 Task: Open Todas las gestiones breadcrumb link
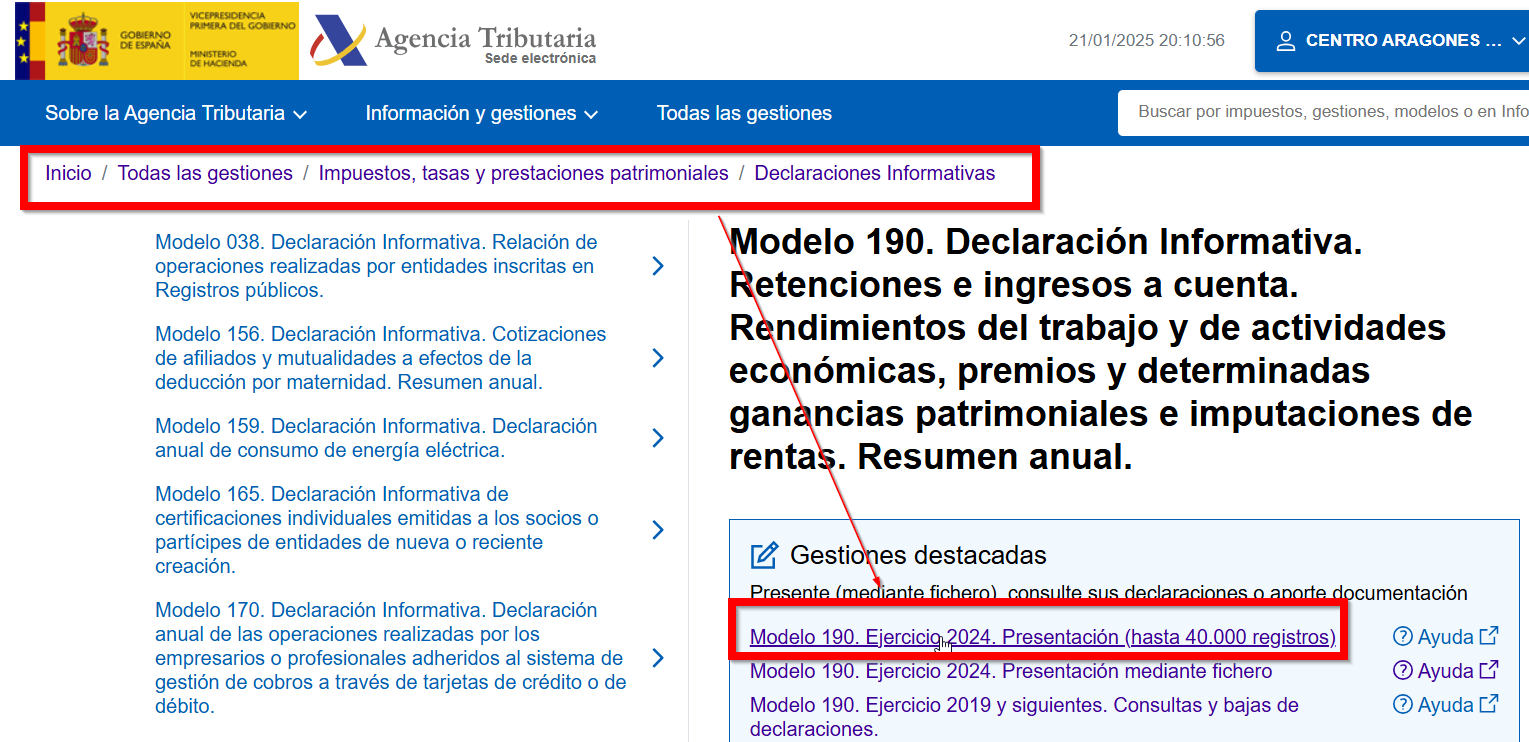[205, 173]
